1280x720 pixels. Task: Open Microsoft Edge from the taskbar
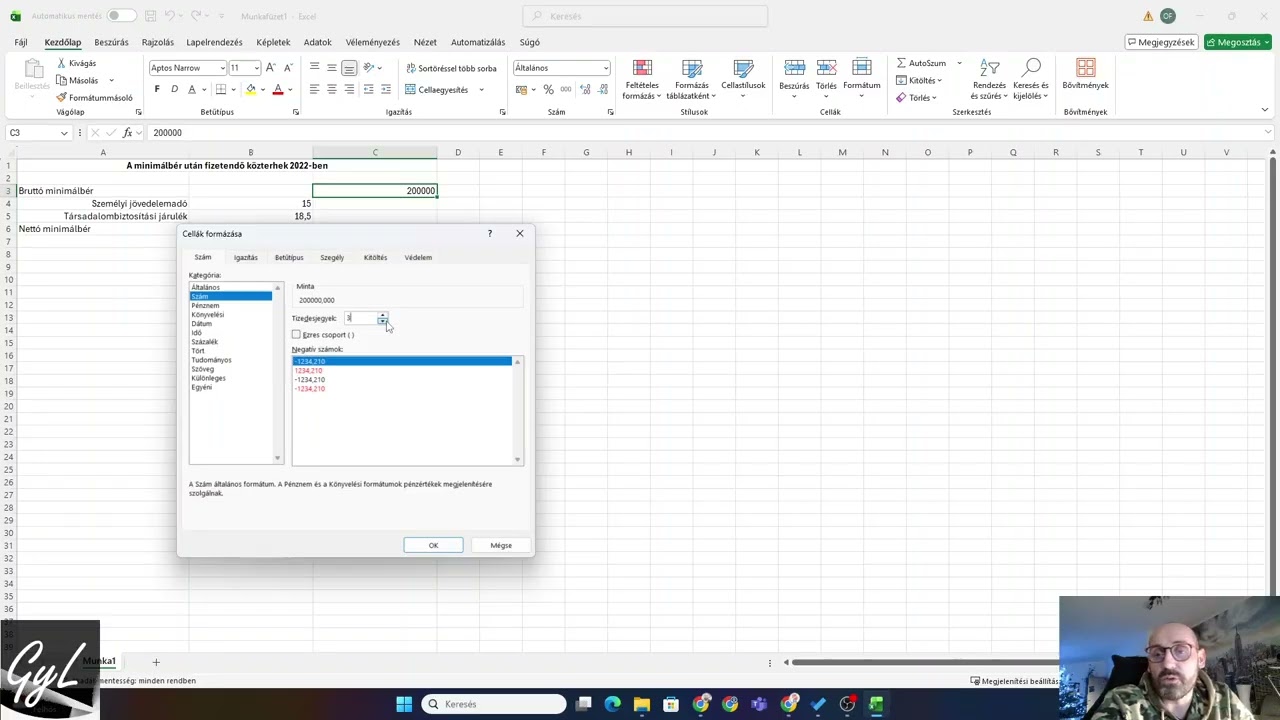click(x=612, y=704)
